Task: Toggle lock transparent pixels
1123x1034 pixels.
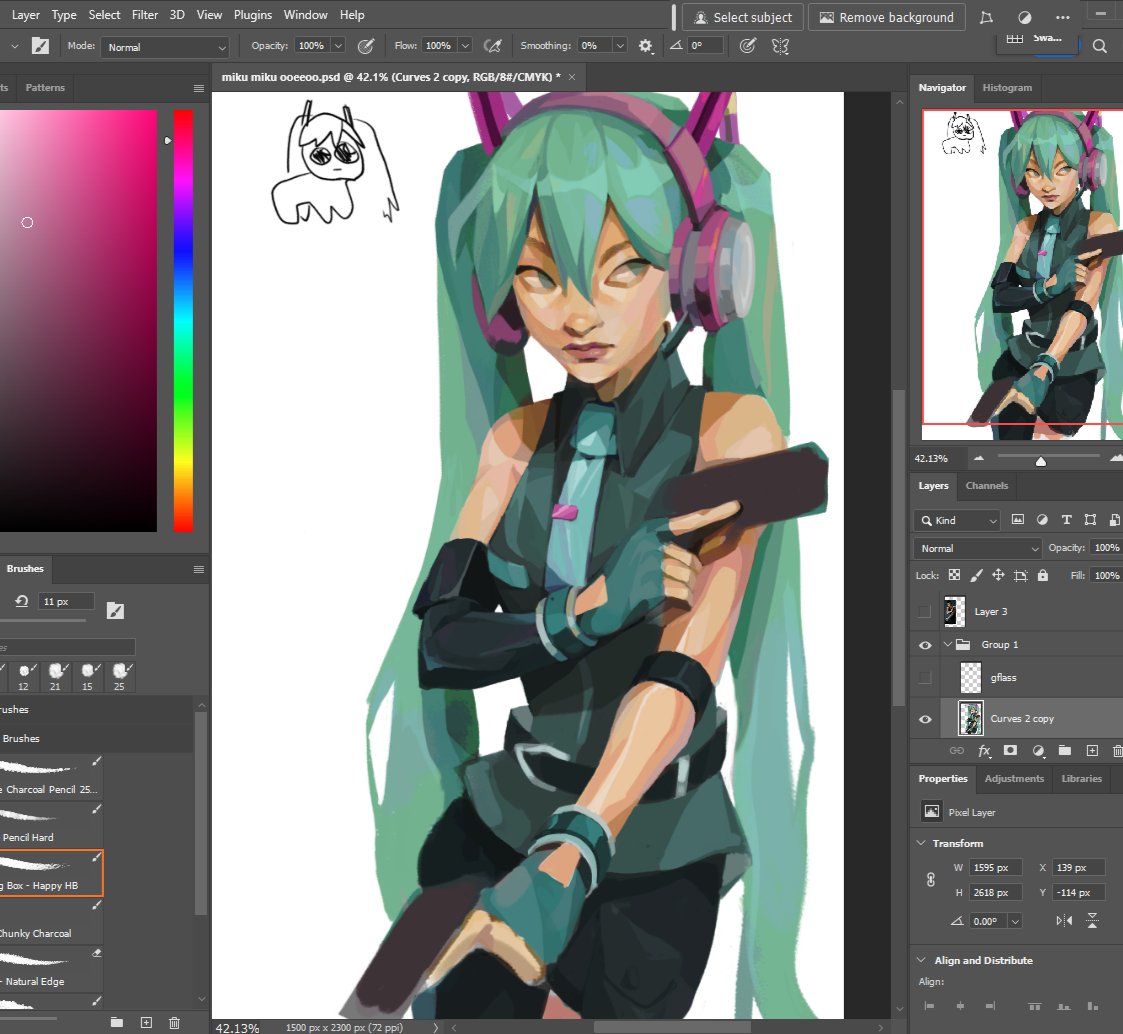Action: click(955, 575)
